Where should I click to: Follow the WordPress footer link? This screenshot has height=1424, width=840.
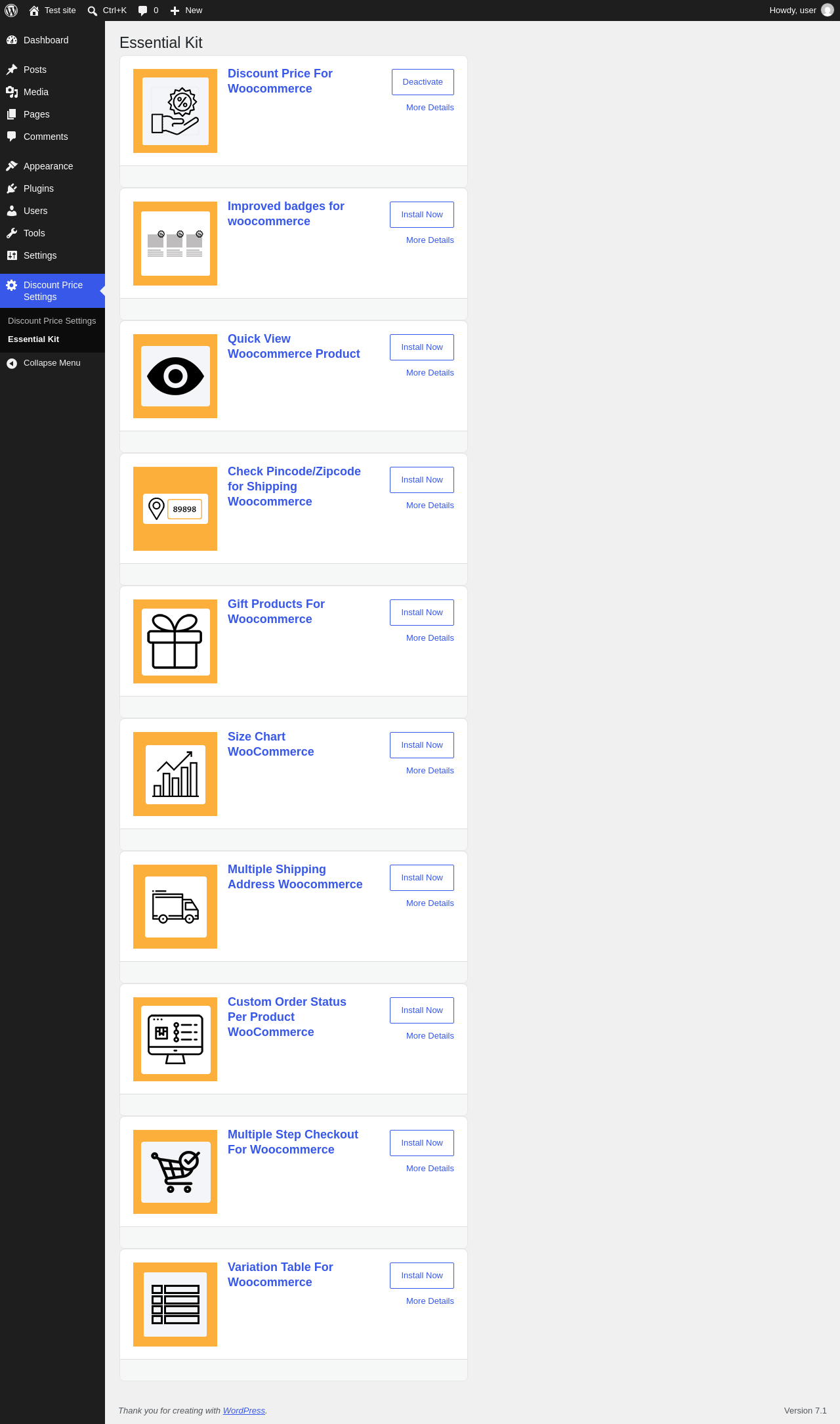[244, 1411]
